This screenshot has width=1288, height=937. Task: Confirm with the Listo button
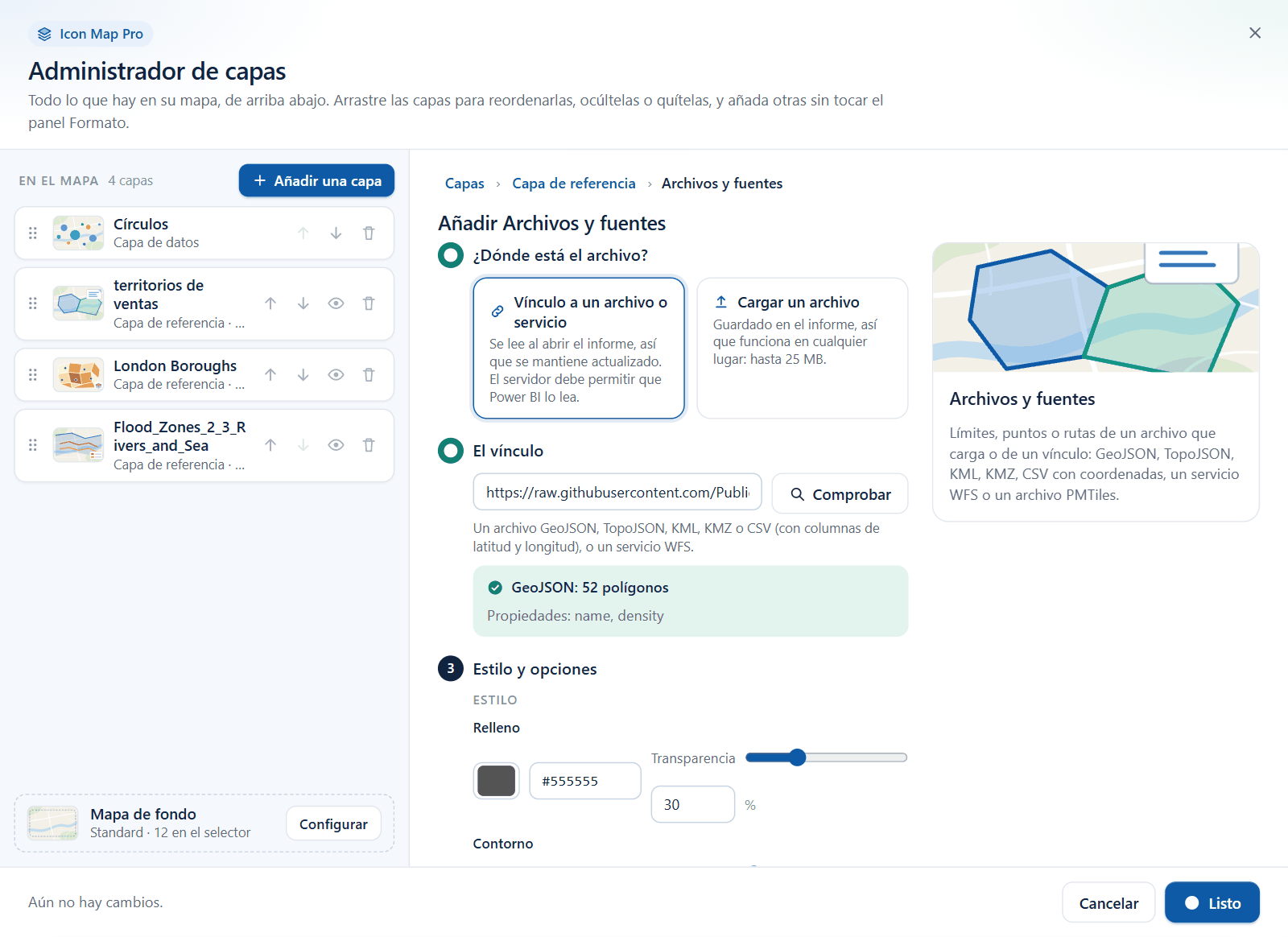click(1212, 903)
